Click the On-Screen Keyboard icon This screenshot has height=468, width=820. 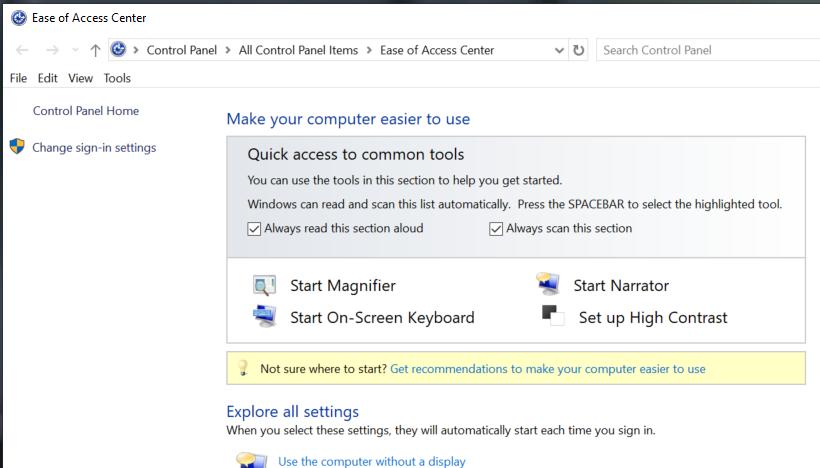click(x=265, y=316)
